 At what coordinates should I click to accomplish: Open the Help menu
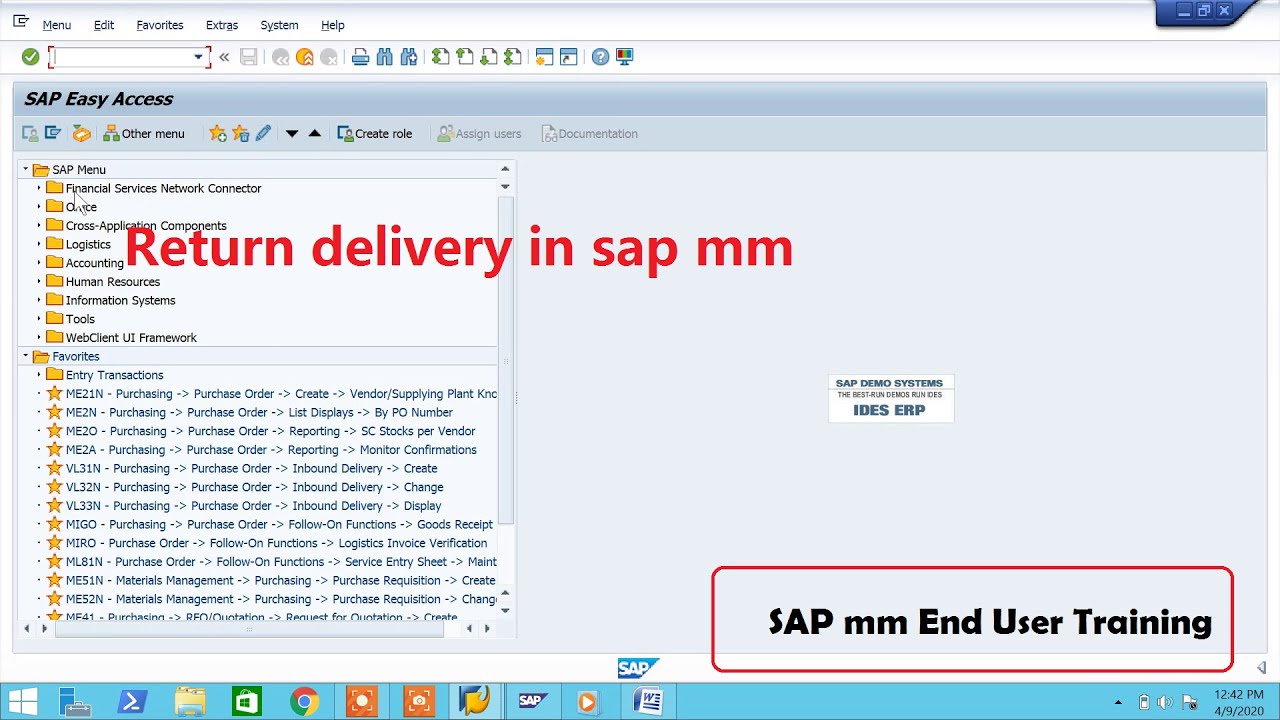333,25
